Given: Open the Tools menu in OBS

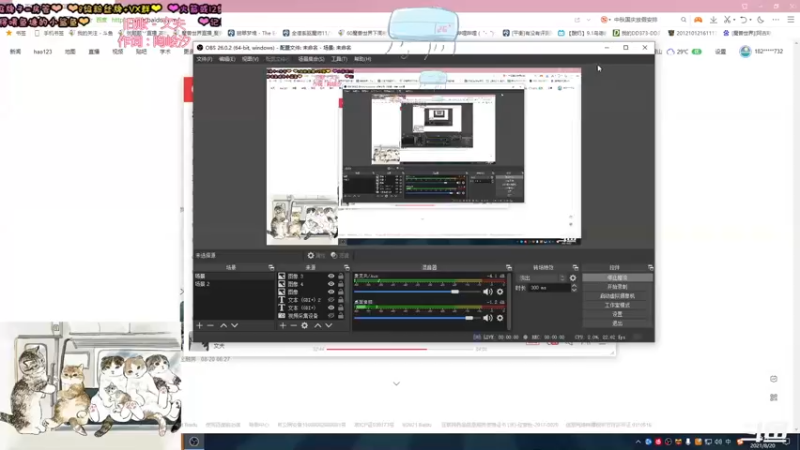Looking at the screenshot, I should [x=339, y=59].
